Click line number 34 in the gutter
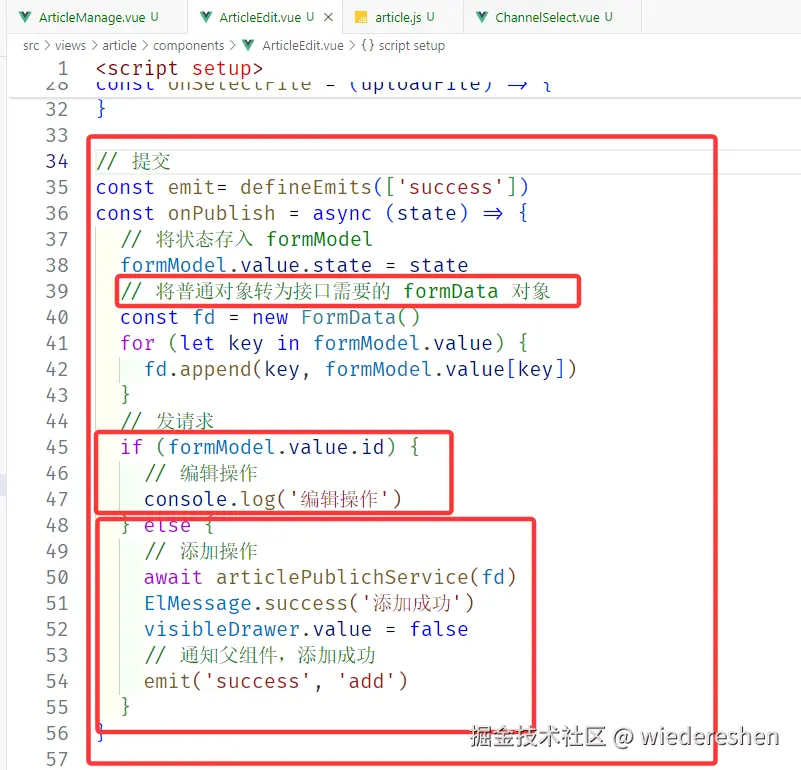This screenshot has width=801, height=770. tap(57, 161)
